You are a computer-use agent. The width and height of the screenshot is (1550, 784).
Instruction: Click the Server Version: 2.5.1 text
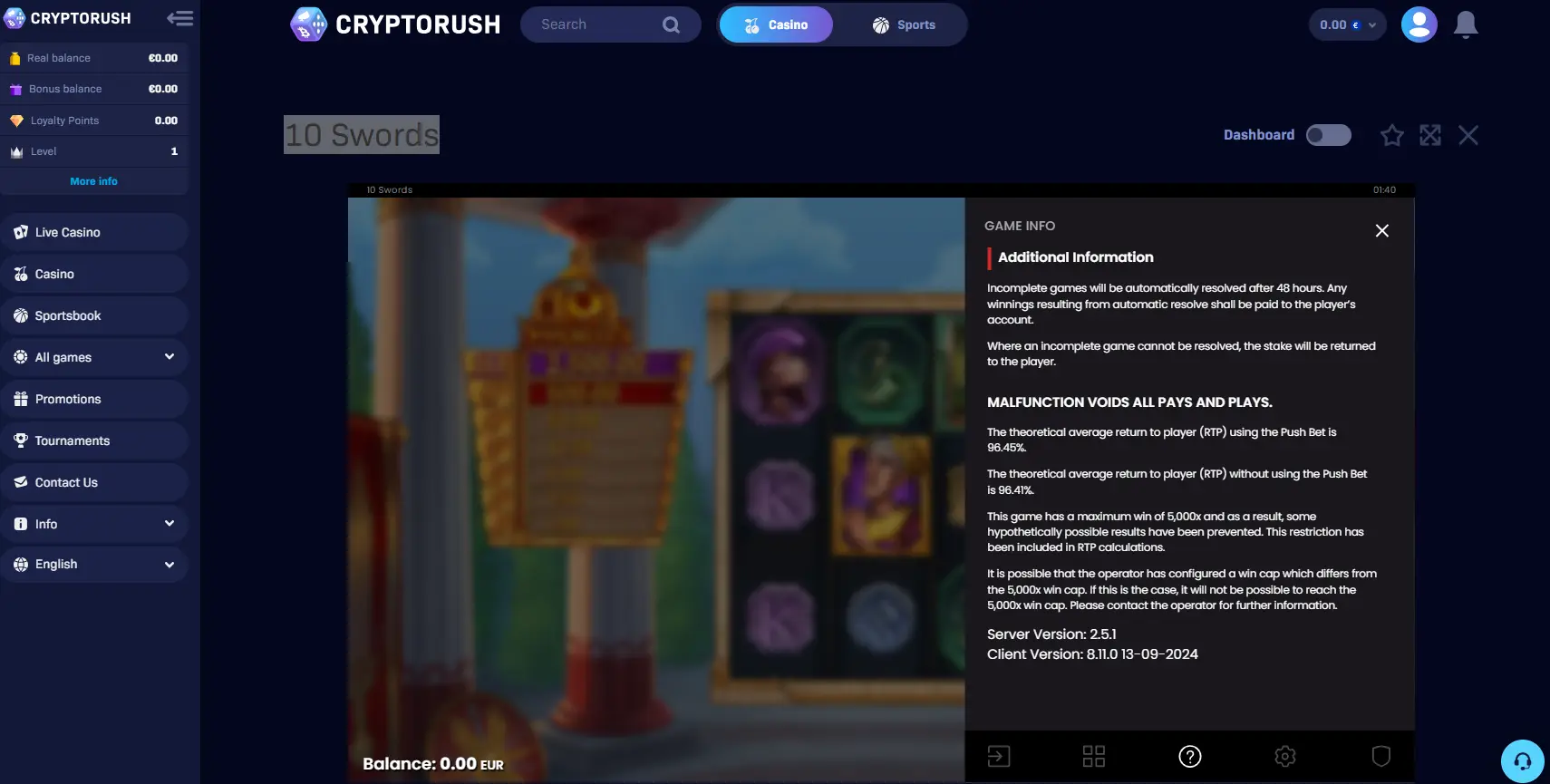(1051, 634)
